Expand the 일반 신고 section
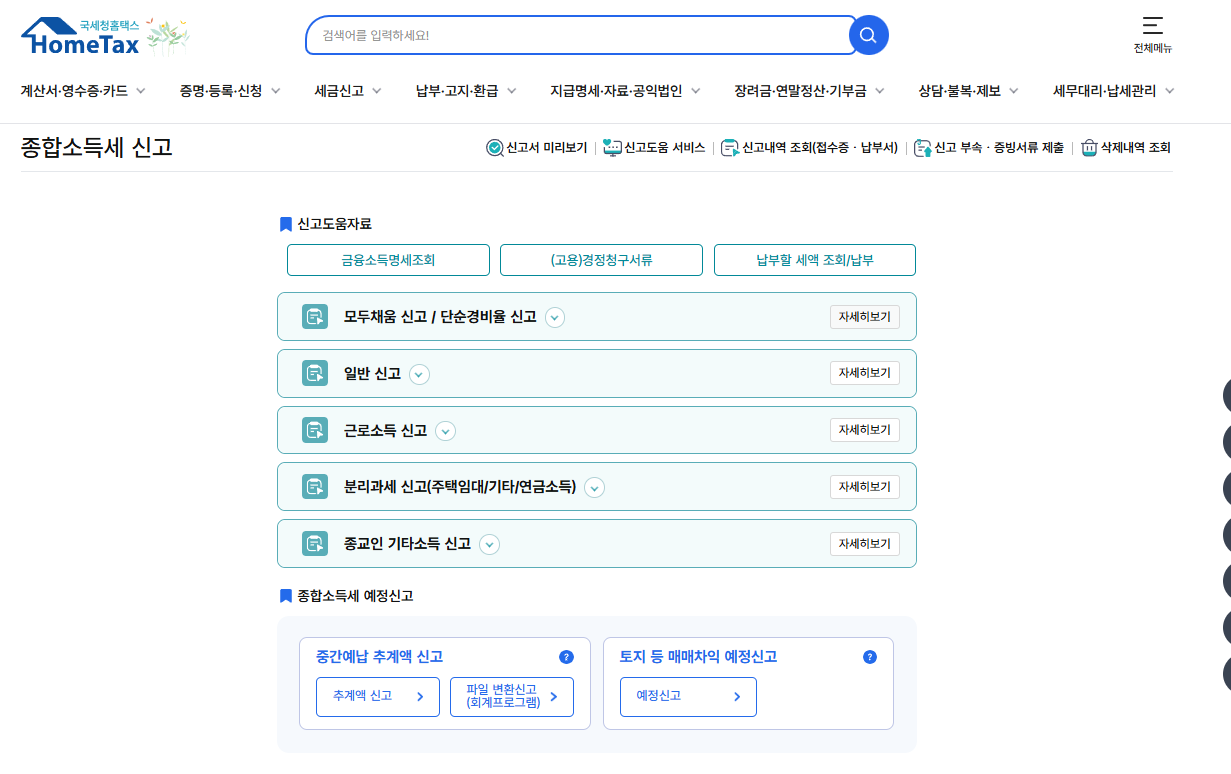This screenshot has width=1231, height=774. point(419,373)
